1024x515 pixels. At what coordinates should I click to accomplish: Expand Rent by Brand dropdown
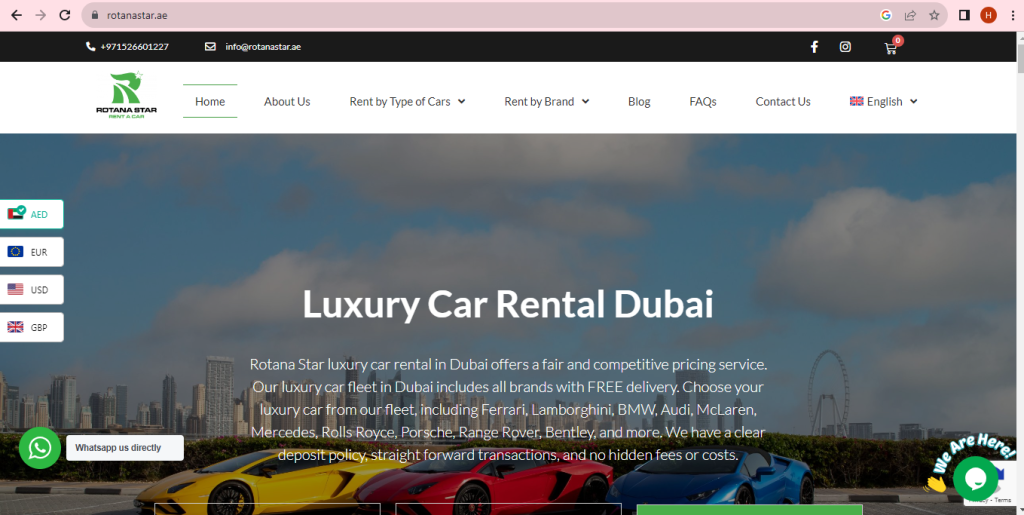547,102
